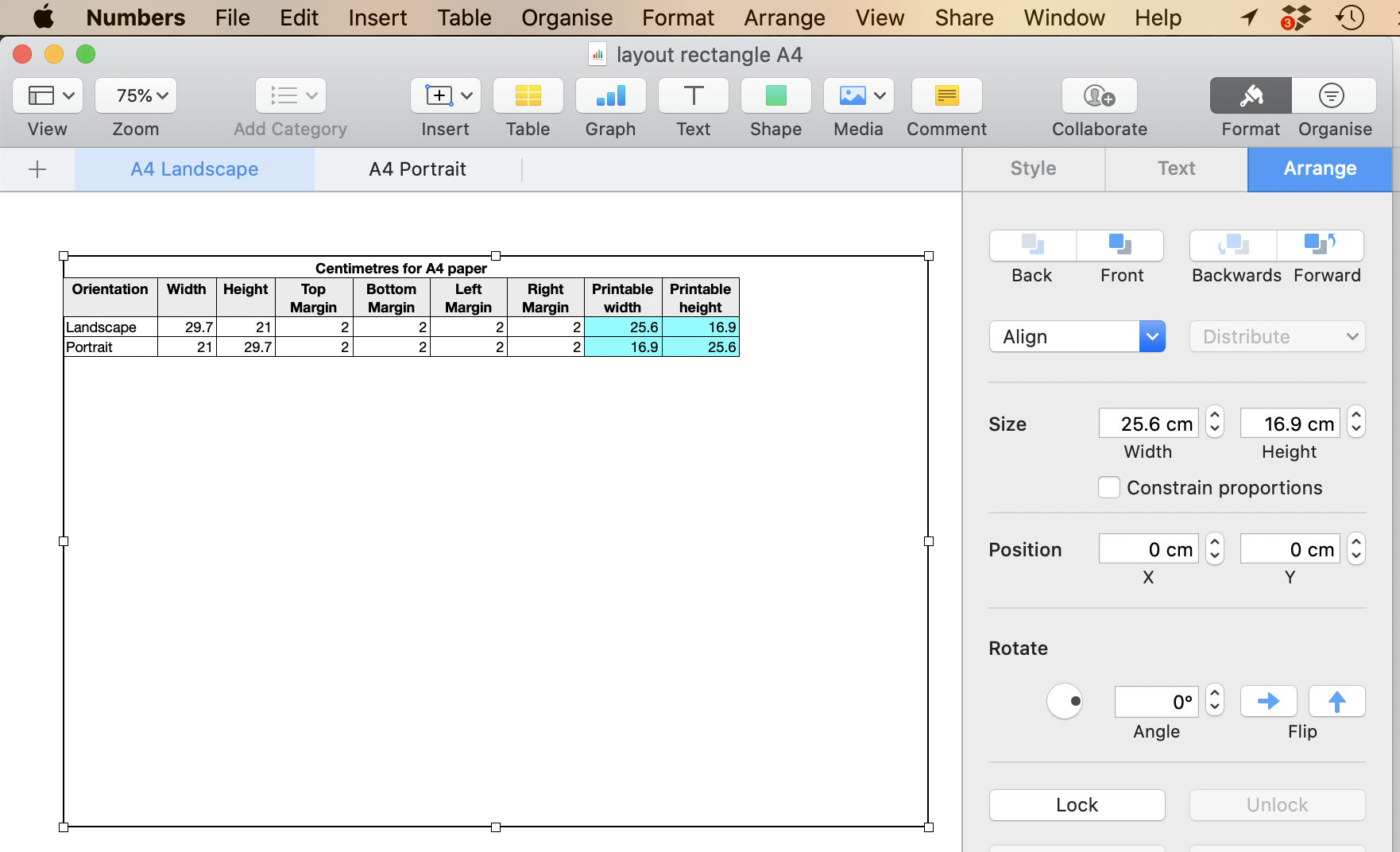This screenshot has height=852, width=1400.
Task: Select the Landscape Printable width cell 25.6
Action: (623, 327)
